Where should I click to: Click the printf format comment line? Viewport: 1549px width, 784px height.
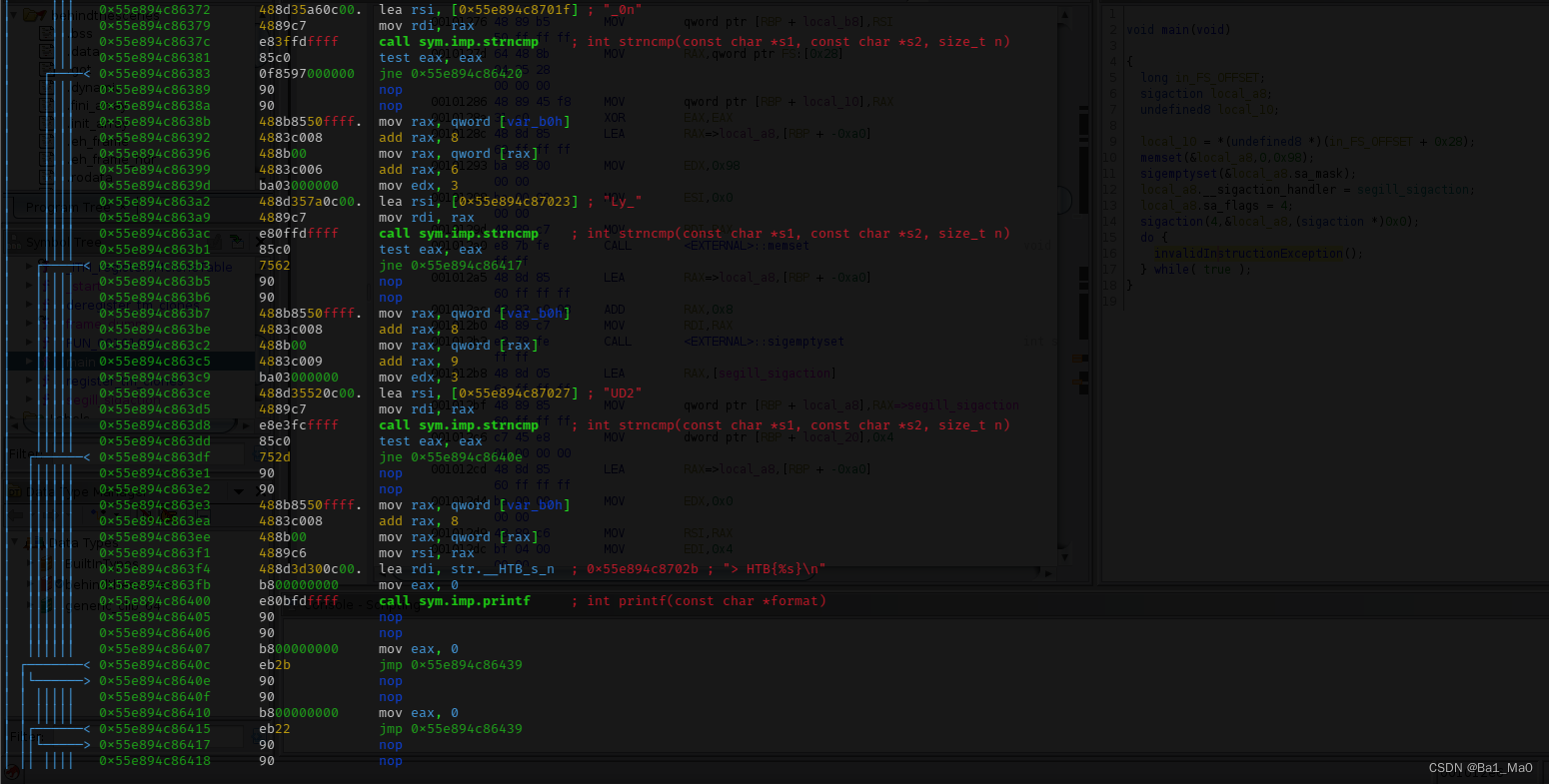click(x=699, y=601)
